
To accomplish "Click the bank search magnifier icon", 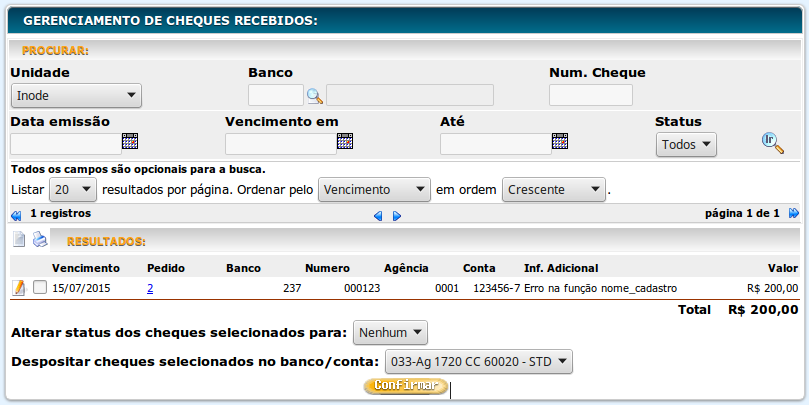I will click(x=315, y=96).
